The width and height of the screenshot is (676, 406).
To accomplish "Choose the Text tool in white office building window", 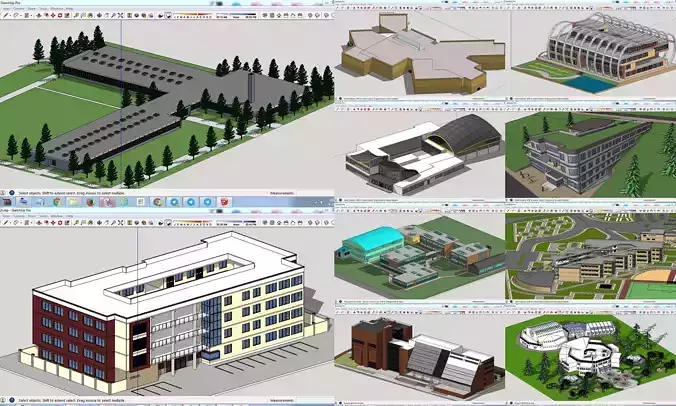I will pos(83,222).
